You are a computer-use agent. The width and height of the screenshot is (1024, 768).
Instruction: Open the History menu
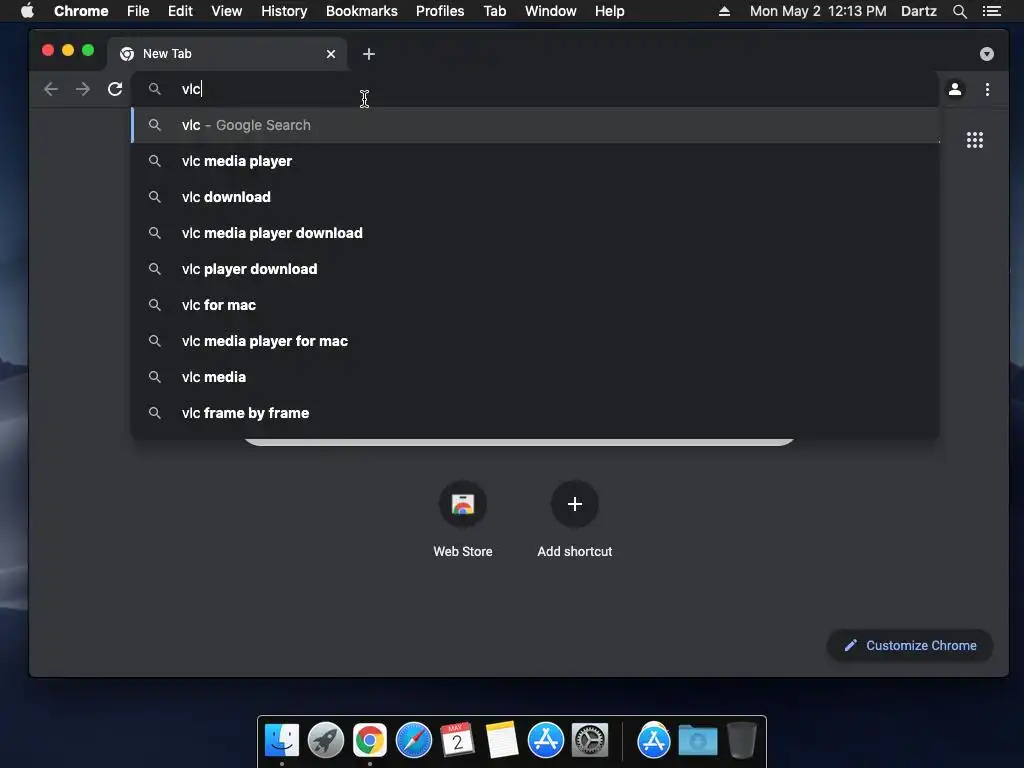tap(284, 11)
